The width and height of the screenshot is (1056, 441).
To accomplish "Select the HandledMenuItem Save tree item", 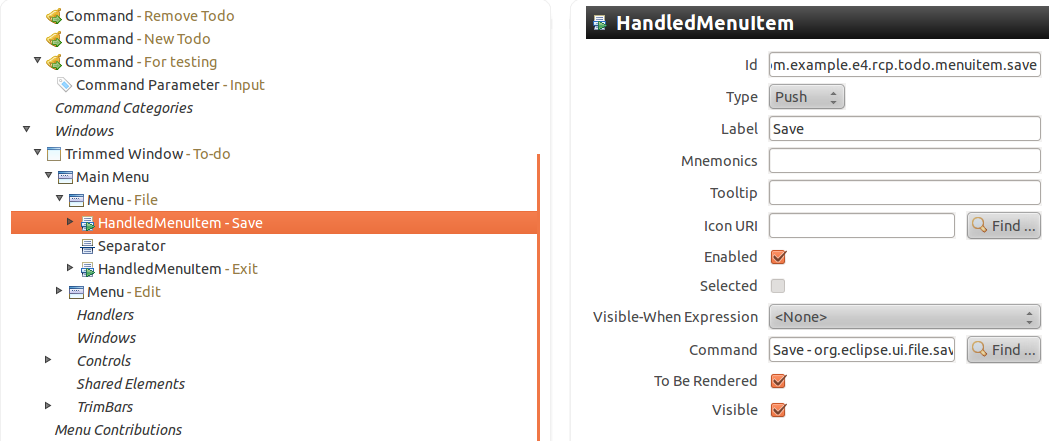I will [x=180, y=223].
